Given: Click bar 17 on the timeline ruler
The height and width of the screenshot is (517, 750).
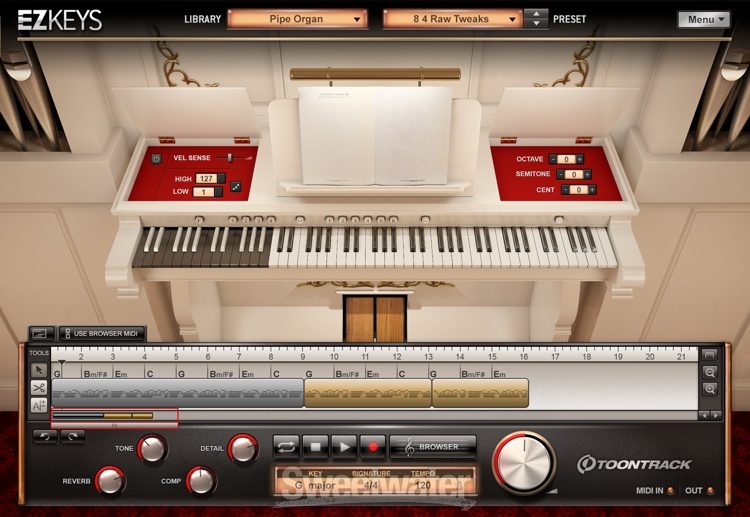Looking at the screenshot, I should point(555,356).
